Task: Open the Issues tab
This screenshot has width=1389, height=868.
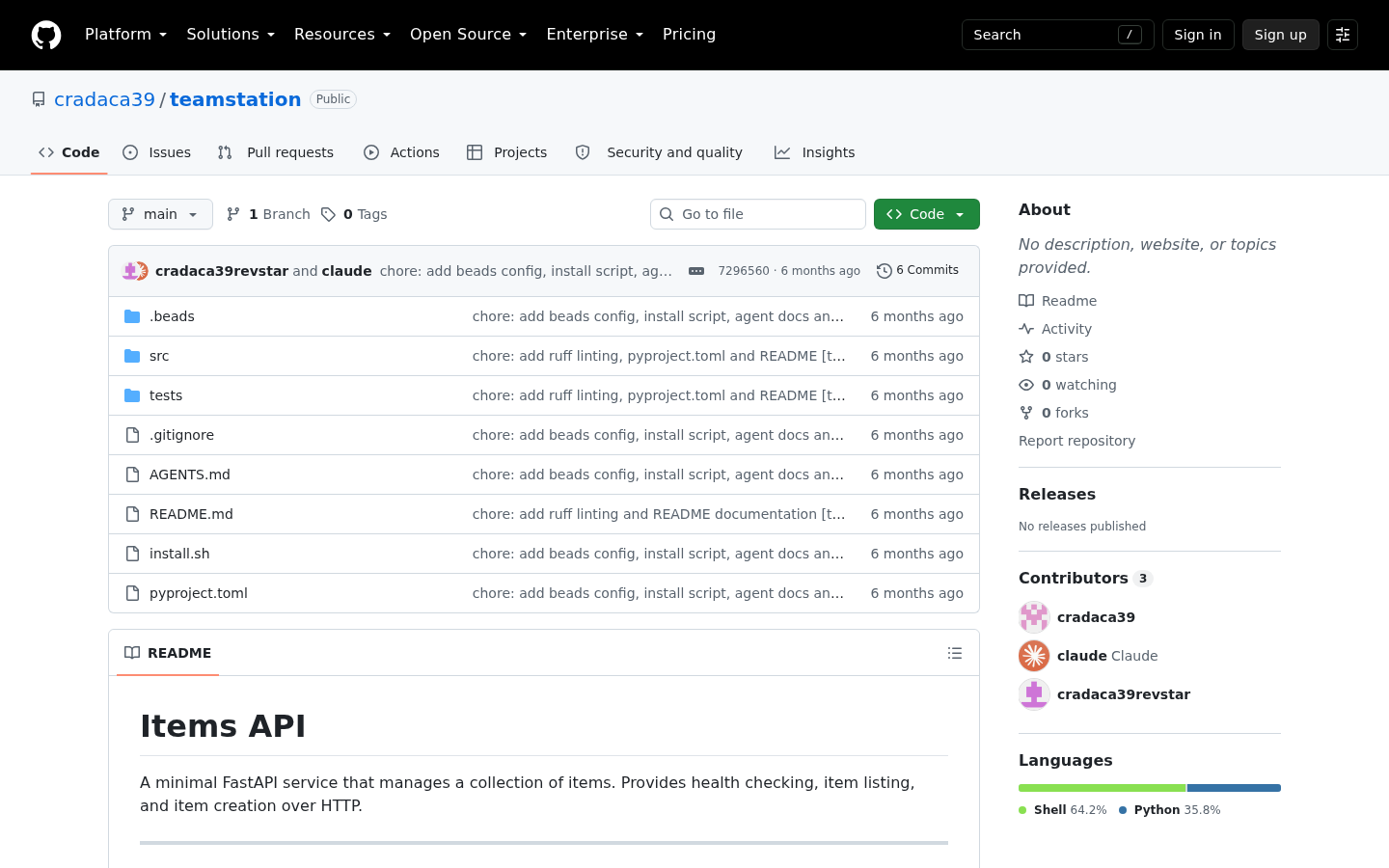Action: click(157, 152)
